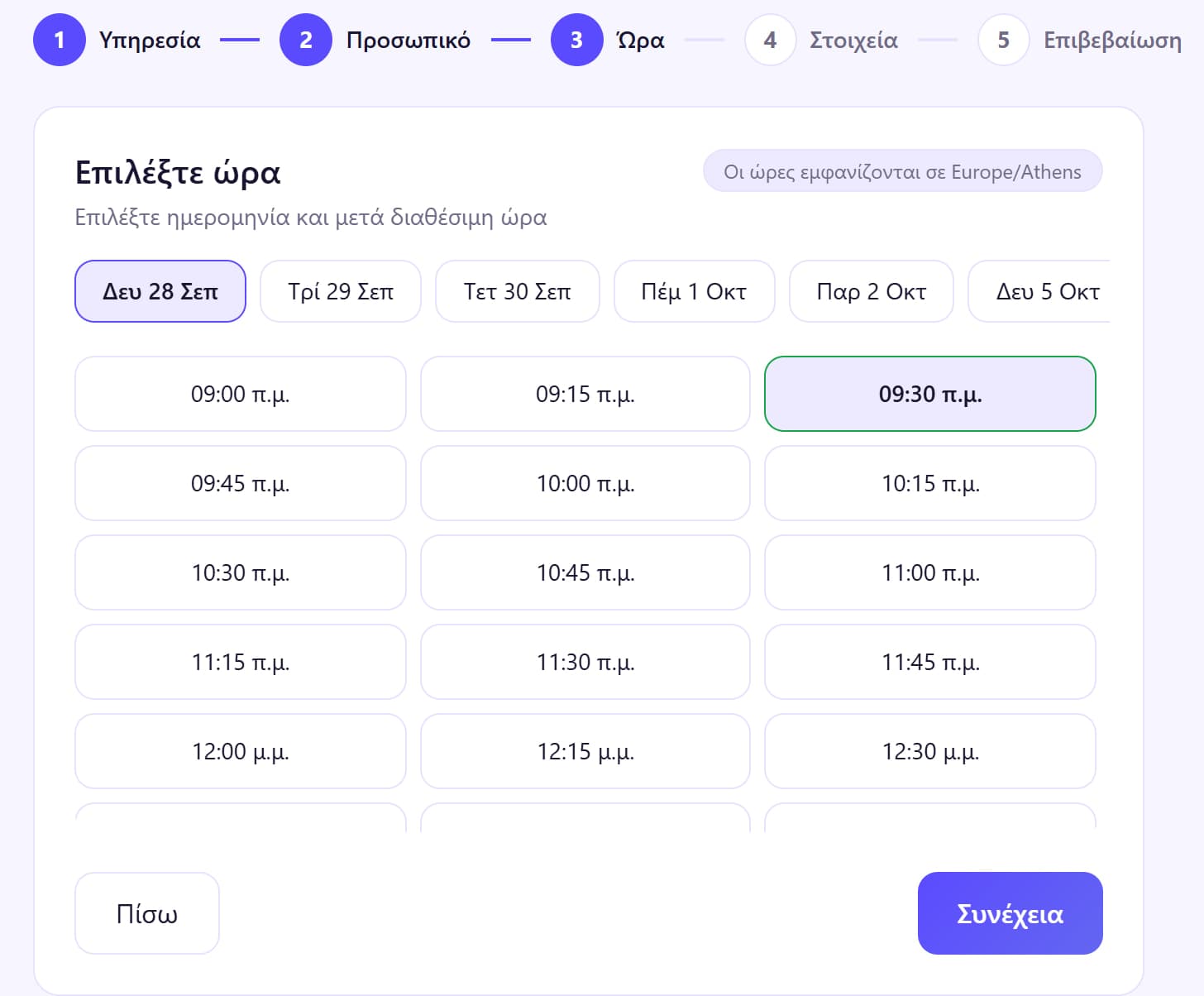Pick date Τετ 30 Σεπ

coord(518,291)
